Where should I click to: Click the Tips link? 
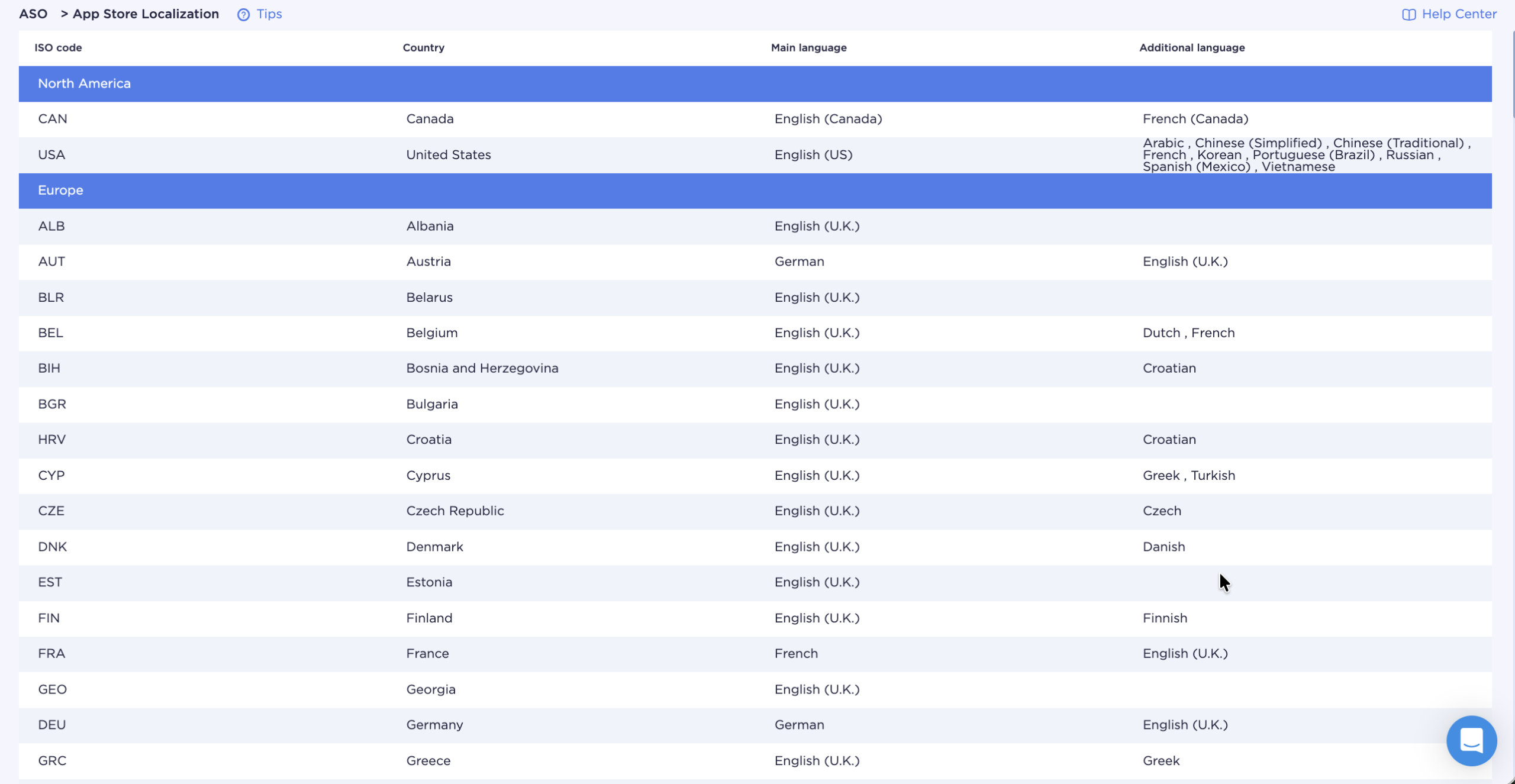[x=269, y=14]
